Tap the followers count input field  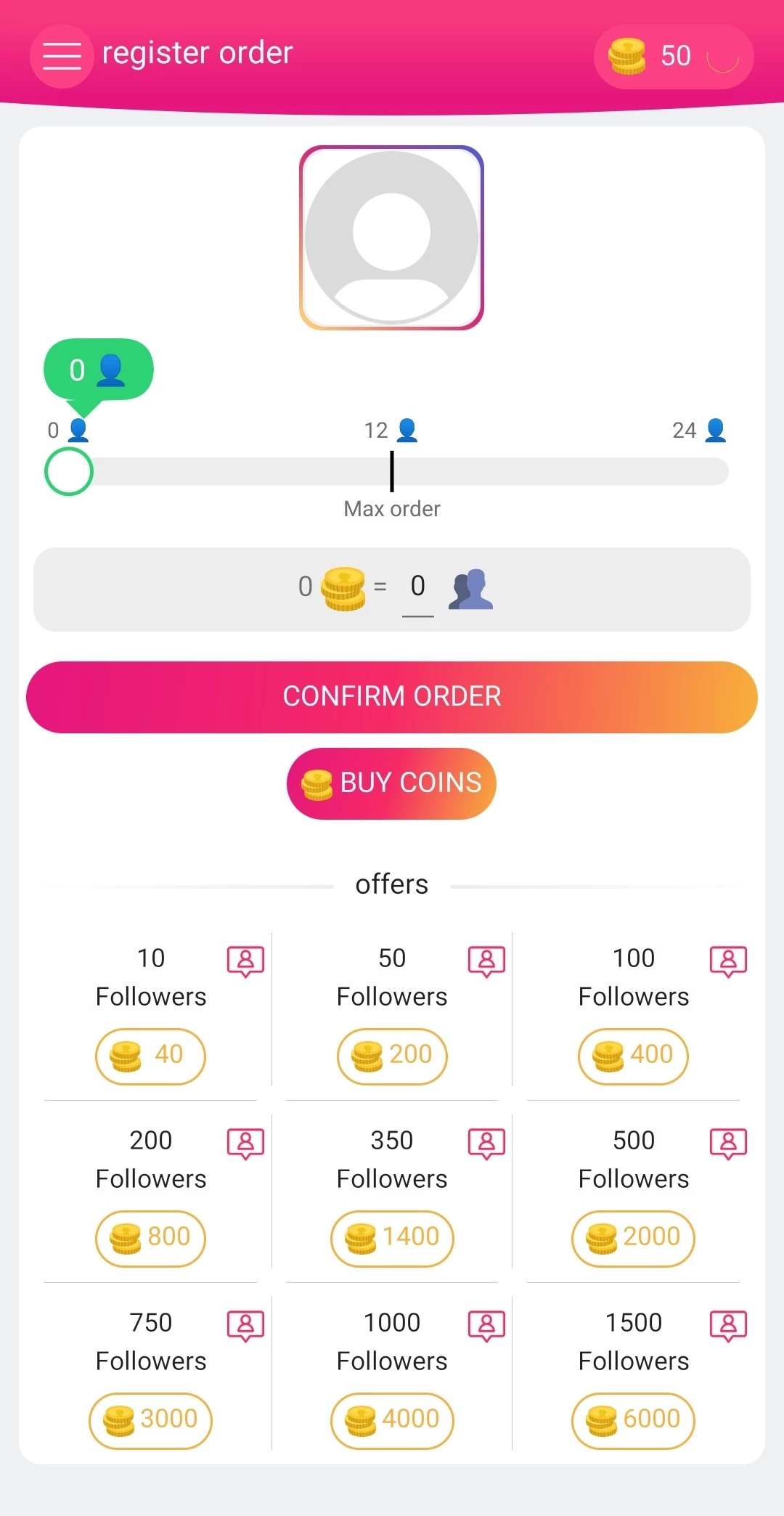point(417,587)
